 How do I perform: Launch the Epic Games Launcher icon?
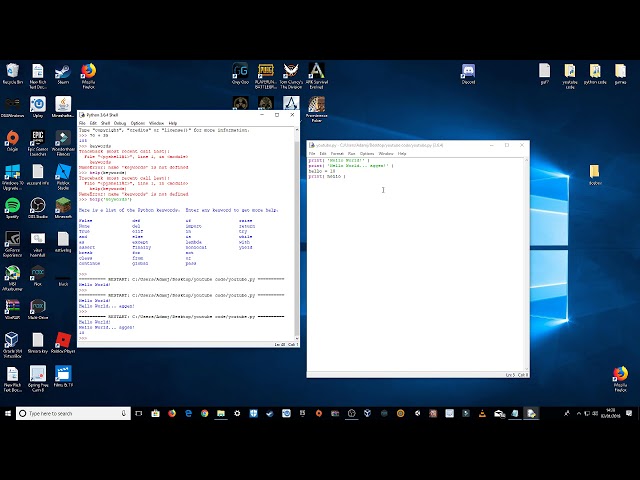coord(38,143)
